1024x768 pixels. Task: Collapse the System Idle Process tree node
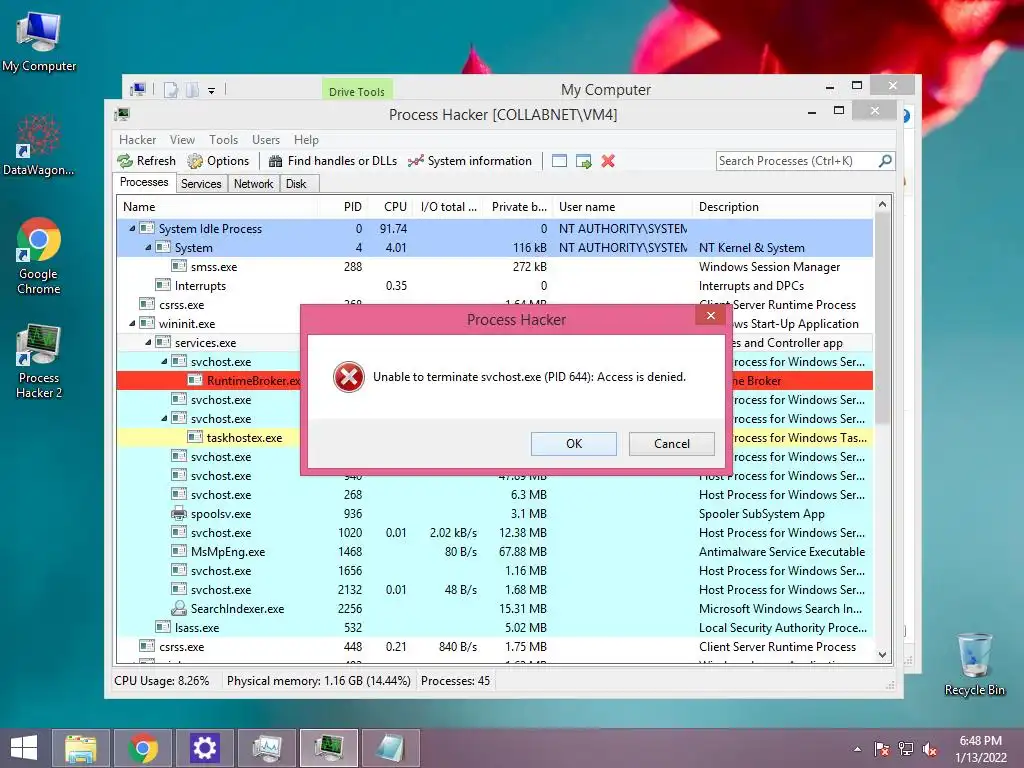pyautogui.click(x=133, y=229)
